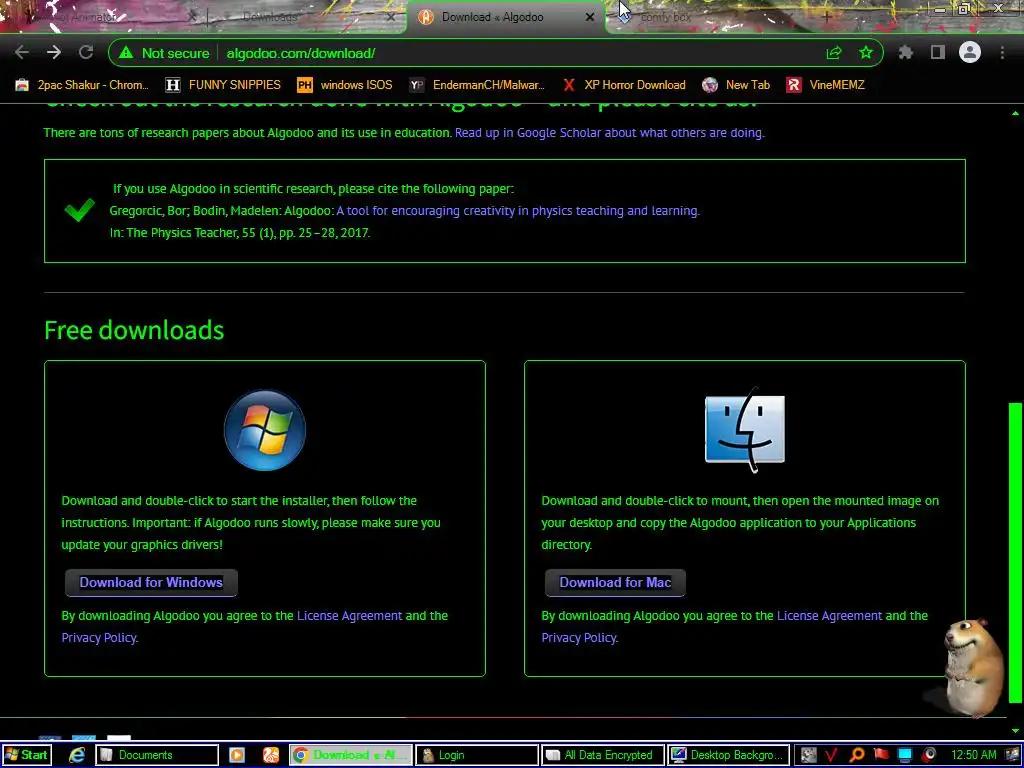Open the Gregorcic and Bodin paper link
The width and height of the screenshot is (1024, 768).
coord(518,211)
